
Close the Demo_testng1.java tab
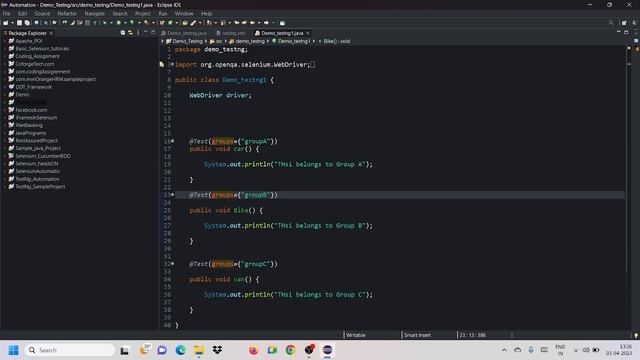coord(308,33)
